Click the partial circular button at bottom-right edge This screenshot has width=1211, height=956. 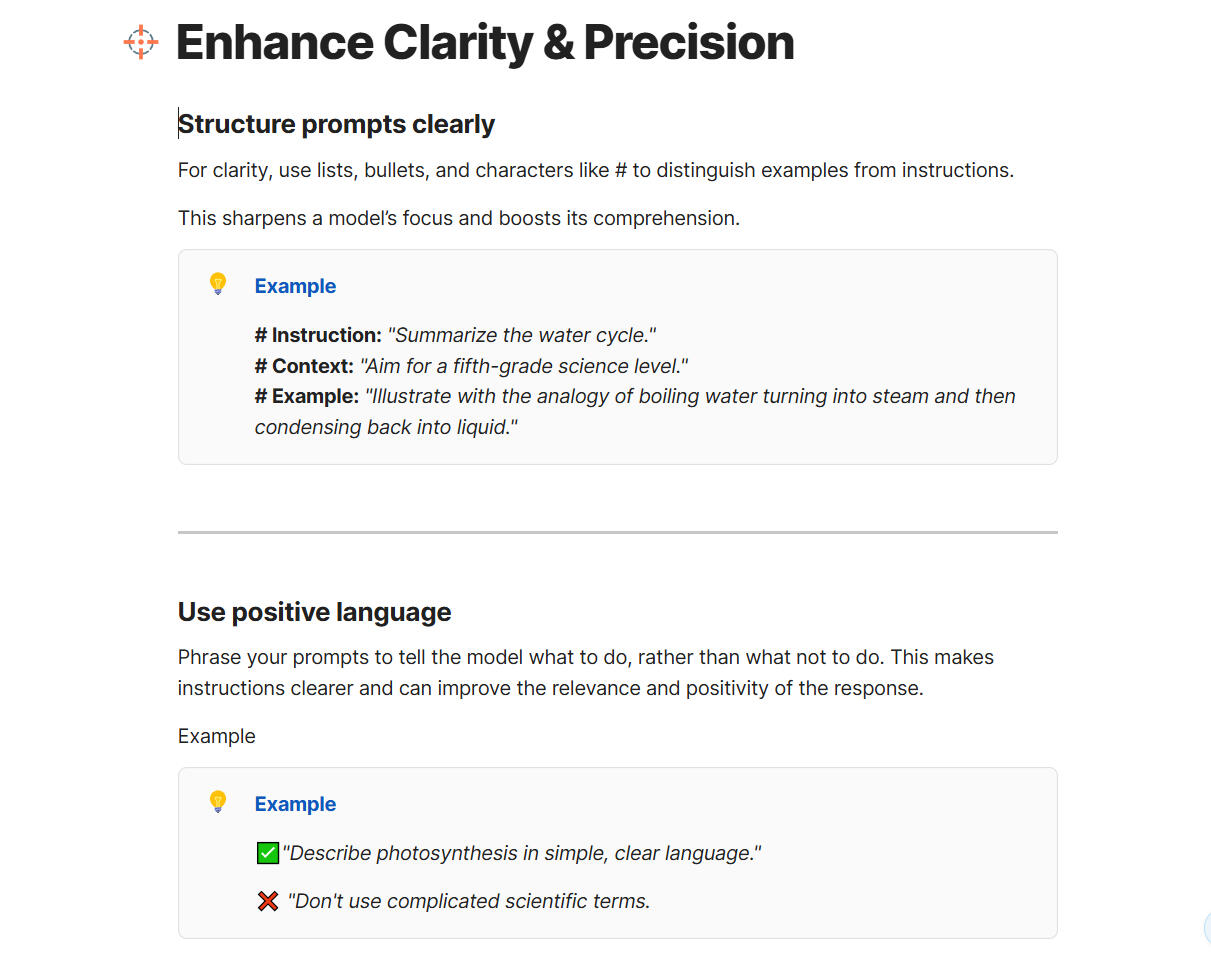pyautogui.click(x=1205, y=929)
